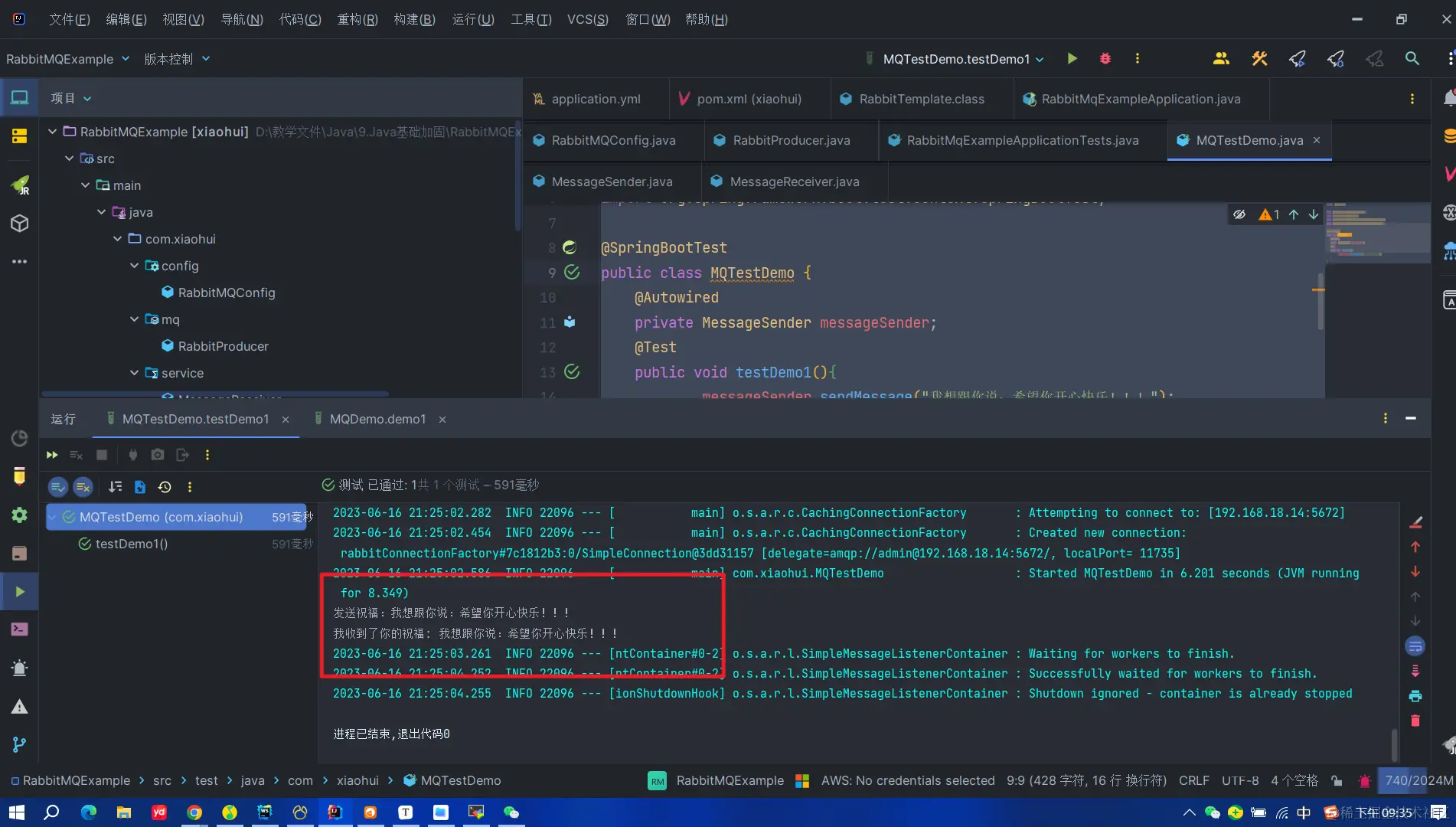Toggle read-only lock icon in status bar
Screen dimensions: 1456x827
tap(1337, 781)
